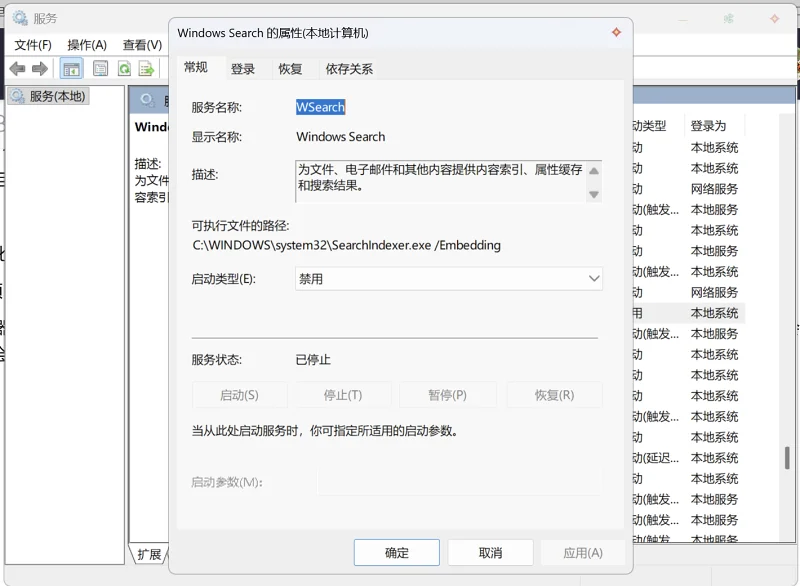The height and width of the screenshot is (586, 800).
Task: Click the Refresh toolbar icon
Action: (x=124, y=68)
